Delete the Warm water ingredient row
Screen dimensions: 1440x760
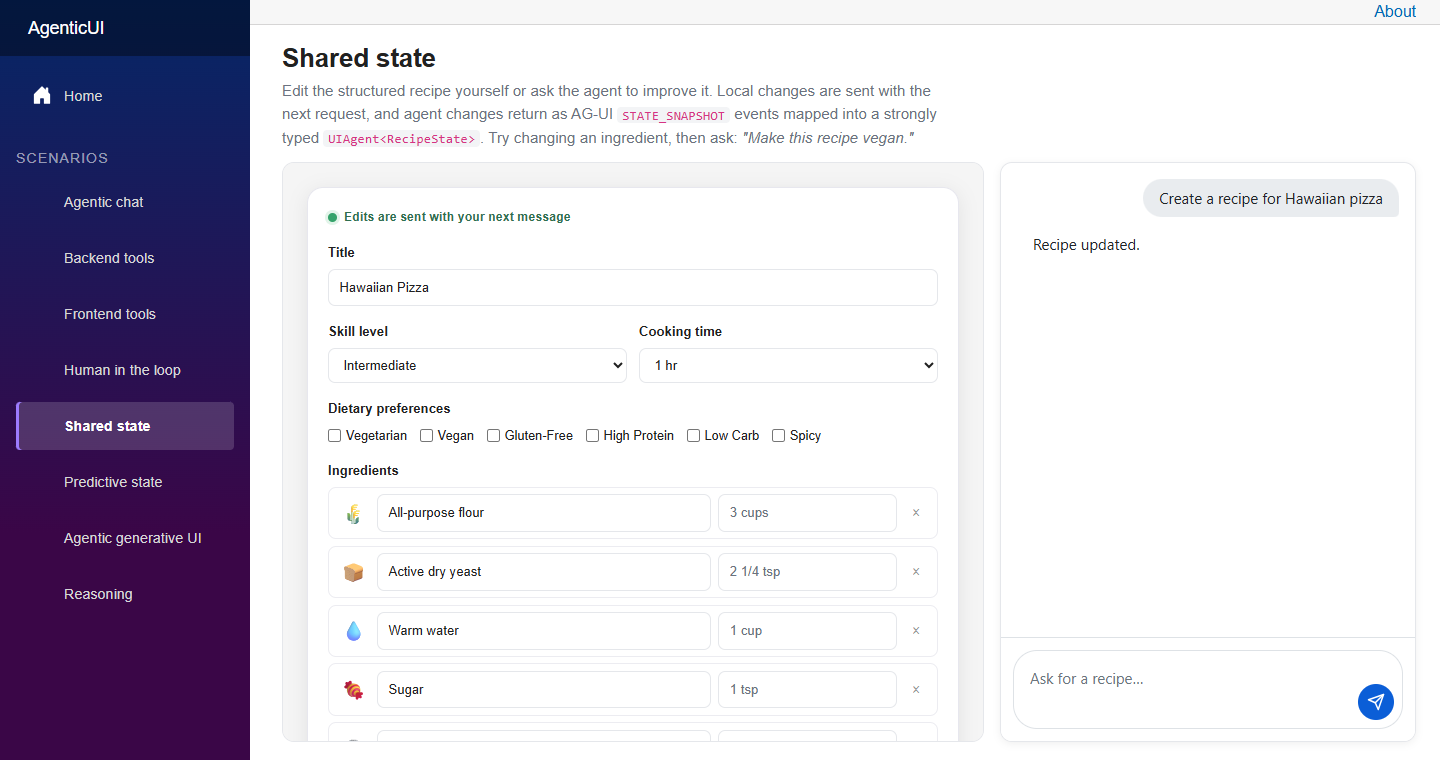pyautogui.click(x=916, y=631)
